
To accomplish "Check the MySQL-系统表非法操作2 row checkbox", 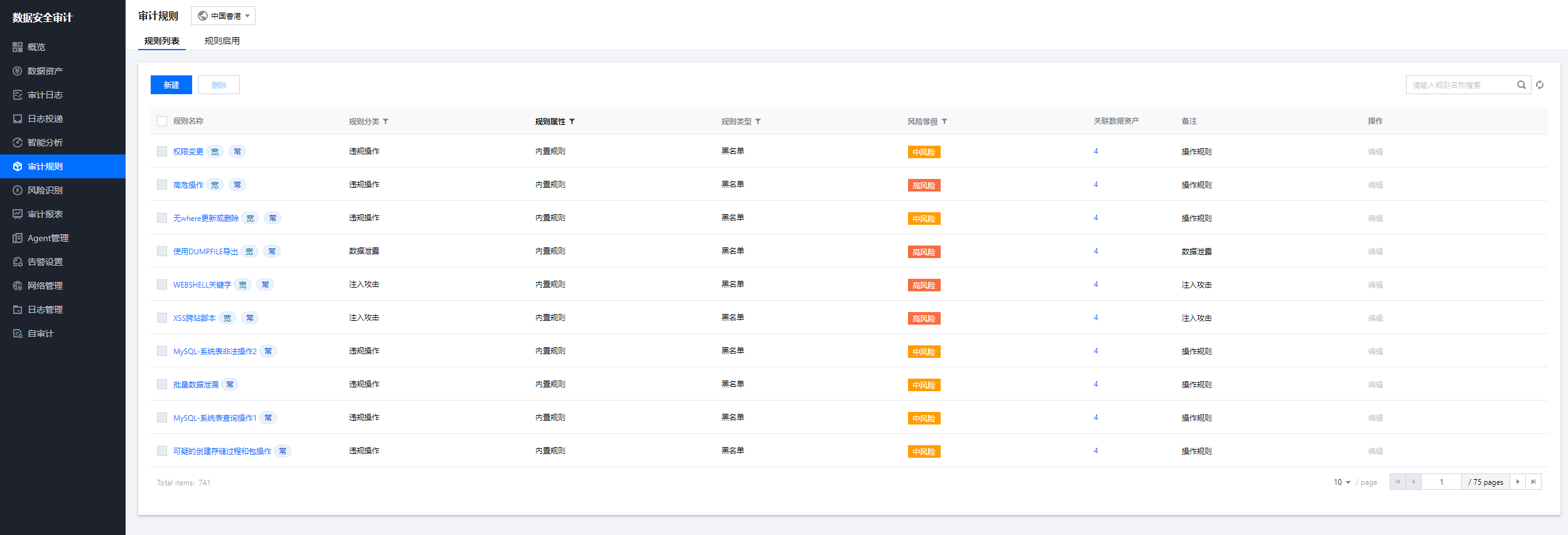I will tap(162, 351).
